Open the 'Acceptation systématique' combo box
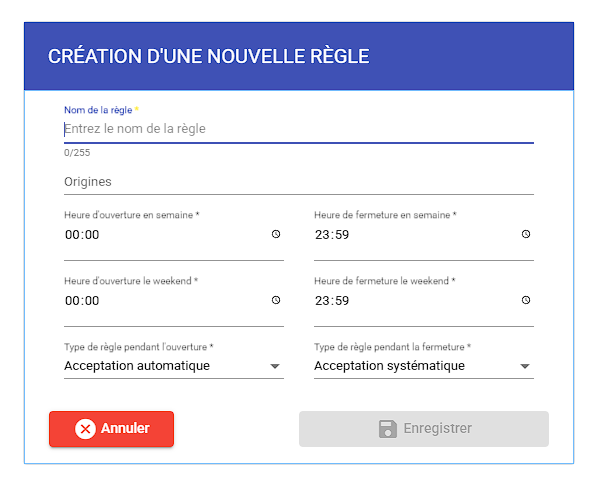Screen dimensions: 596x486 424,366
